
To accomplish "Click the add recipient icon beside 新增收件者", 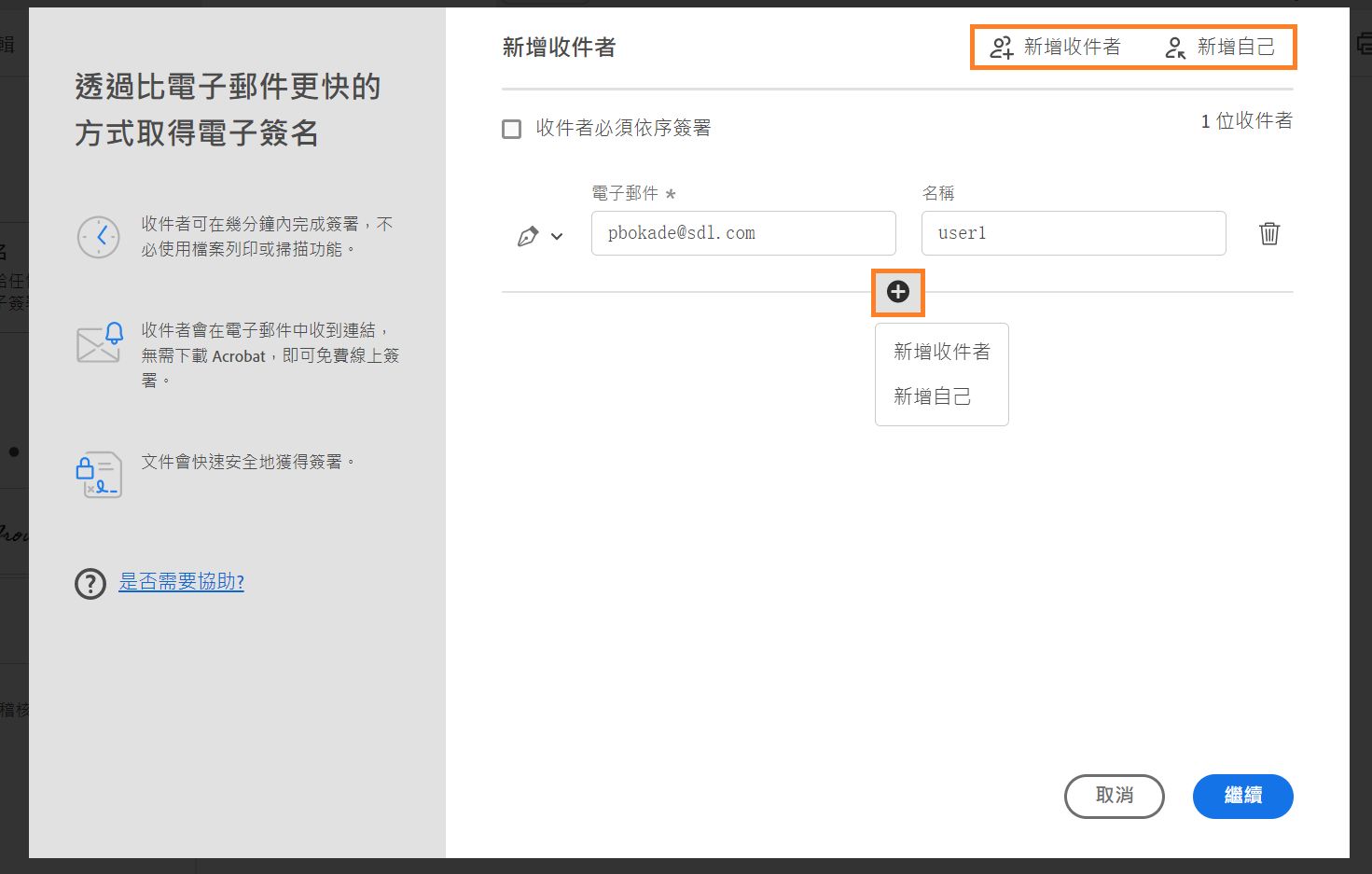I will (x=1001, y=47).
